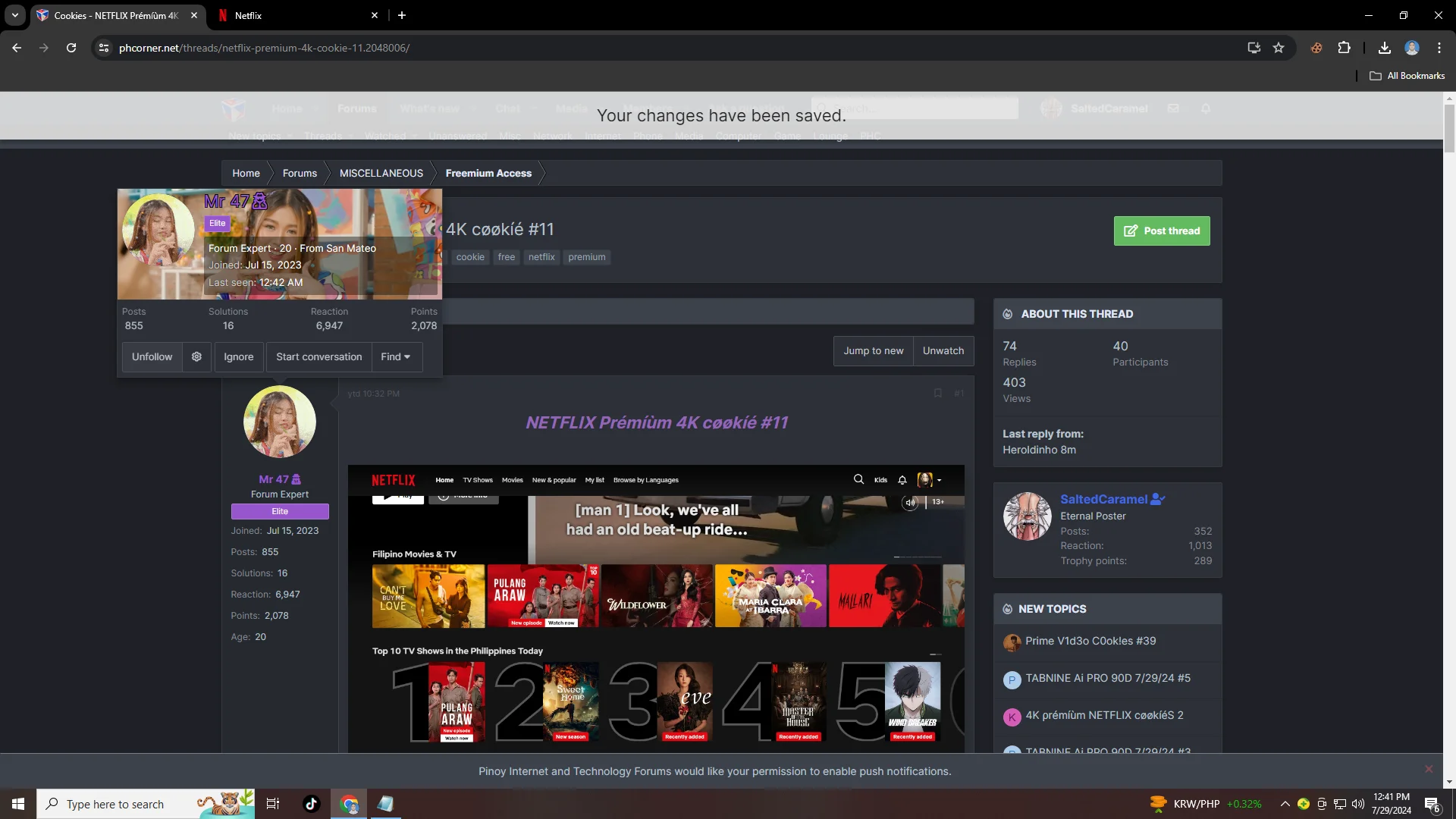This screenshot has width=1456, height=819.
Task: Open Prime V1d3o C0okles #39 topic
Action: 1090,642
